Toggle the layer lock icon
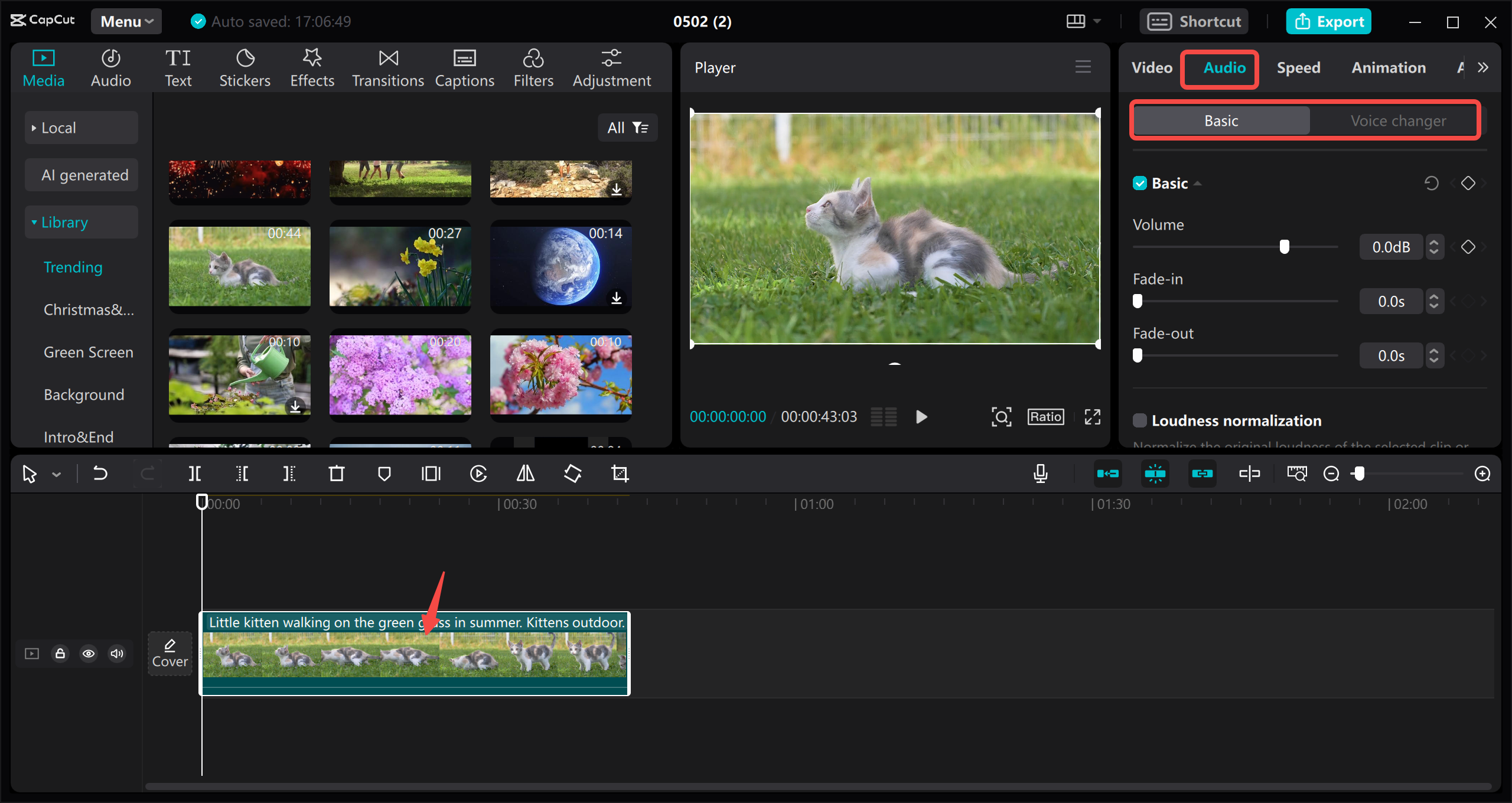 [60, 653]
